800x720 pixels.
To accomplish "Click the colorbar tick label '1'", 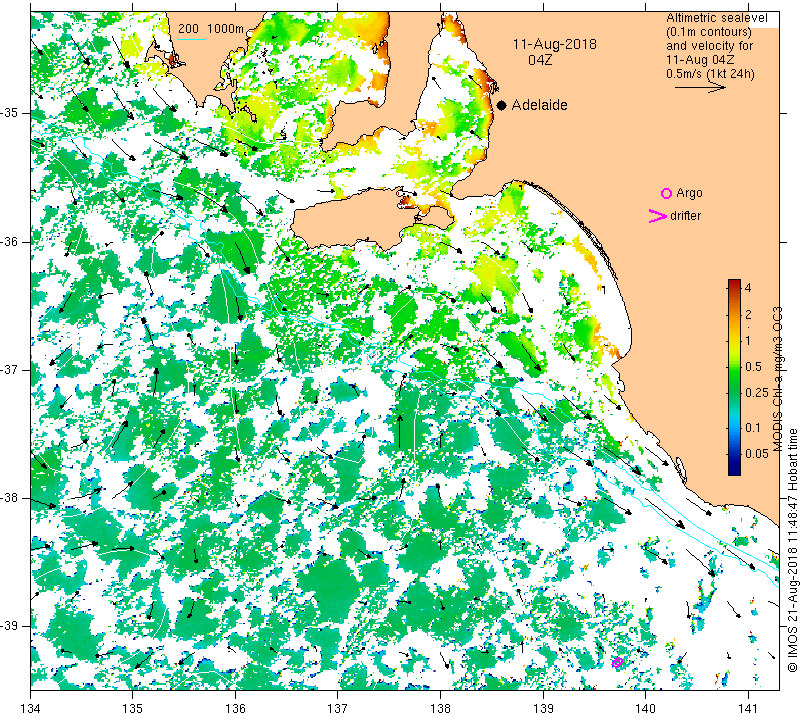I will [x=748, y=340].
